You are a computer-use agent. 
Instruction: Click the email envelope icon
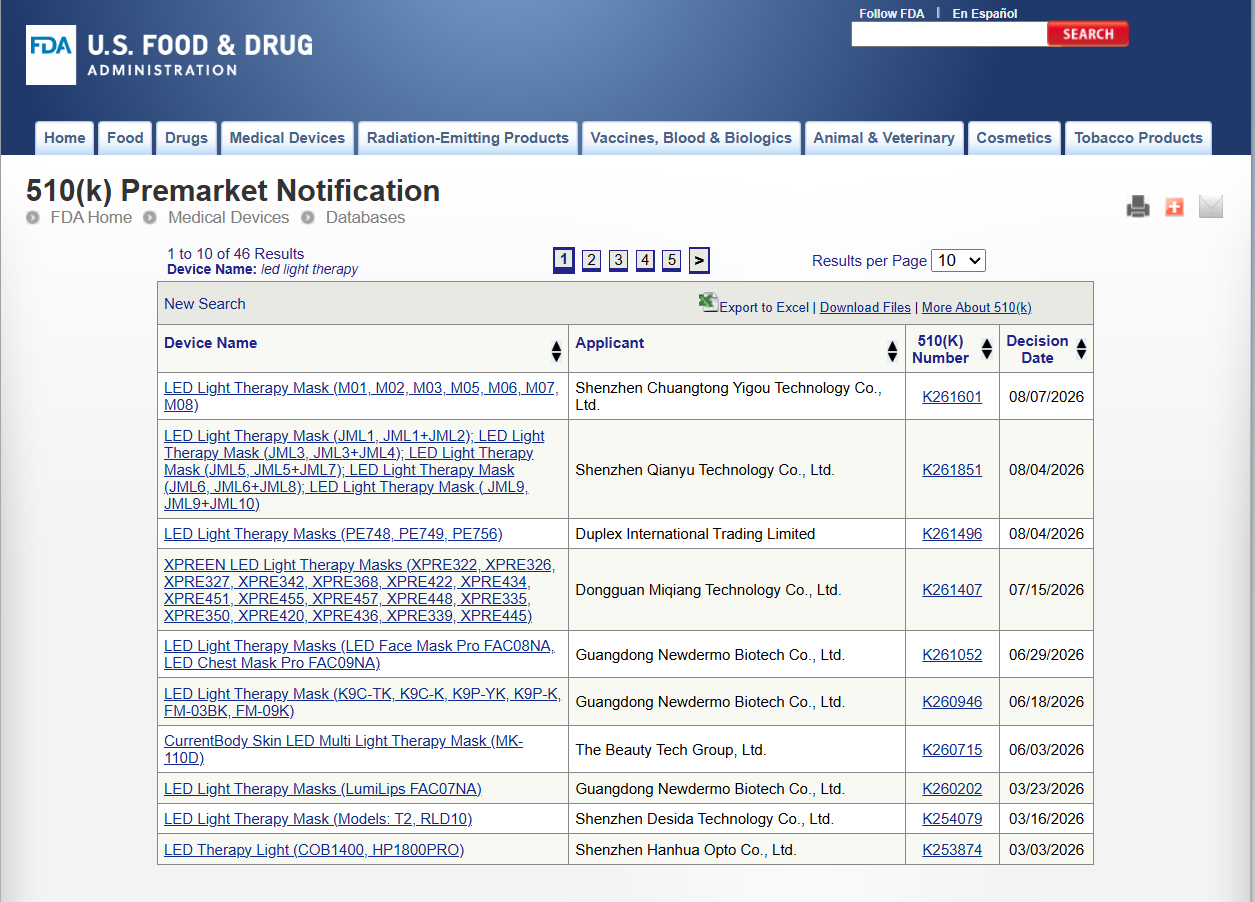tap(1211, 207)
